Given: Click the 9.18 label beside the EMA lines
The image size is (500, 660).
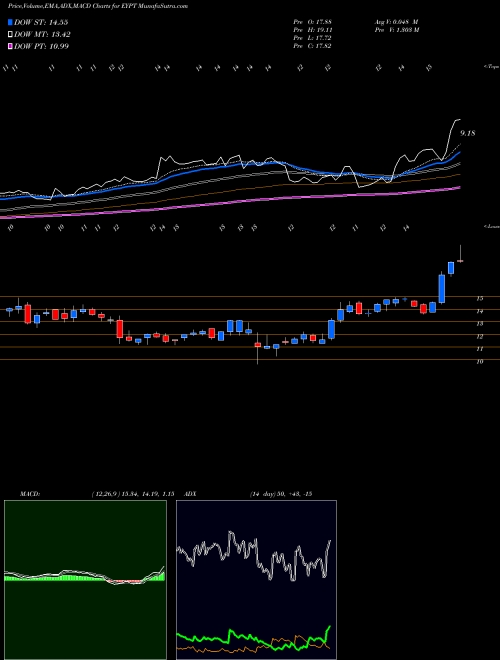Looking at the screenshot, I should tap(468, 133).
